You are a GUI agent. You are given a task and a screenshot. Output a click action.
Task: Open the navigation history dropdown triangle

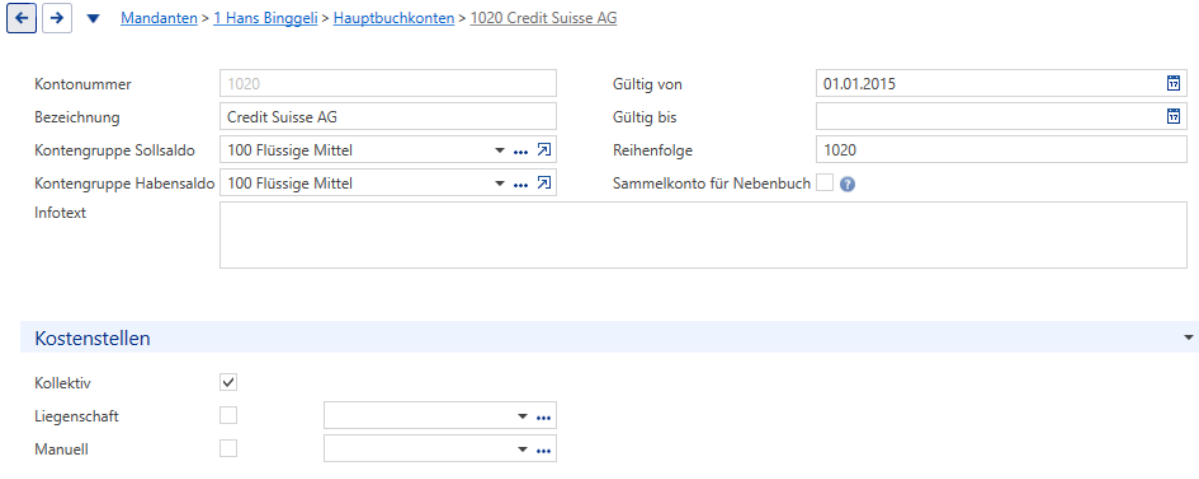click(93, 19)
